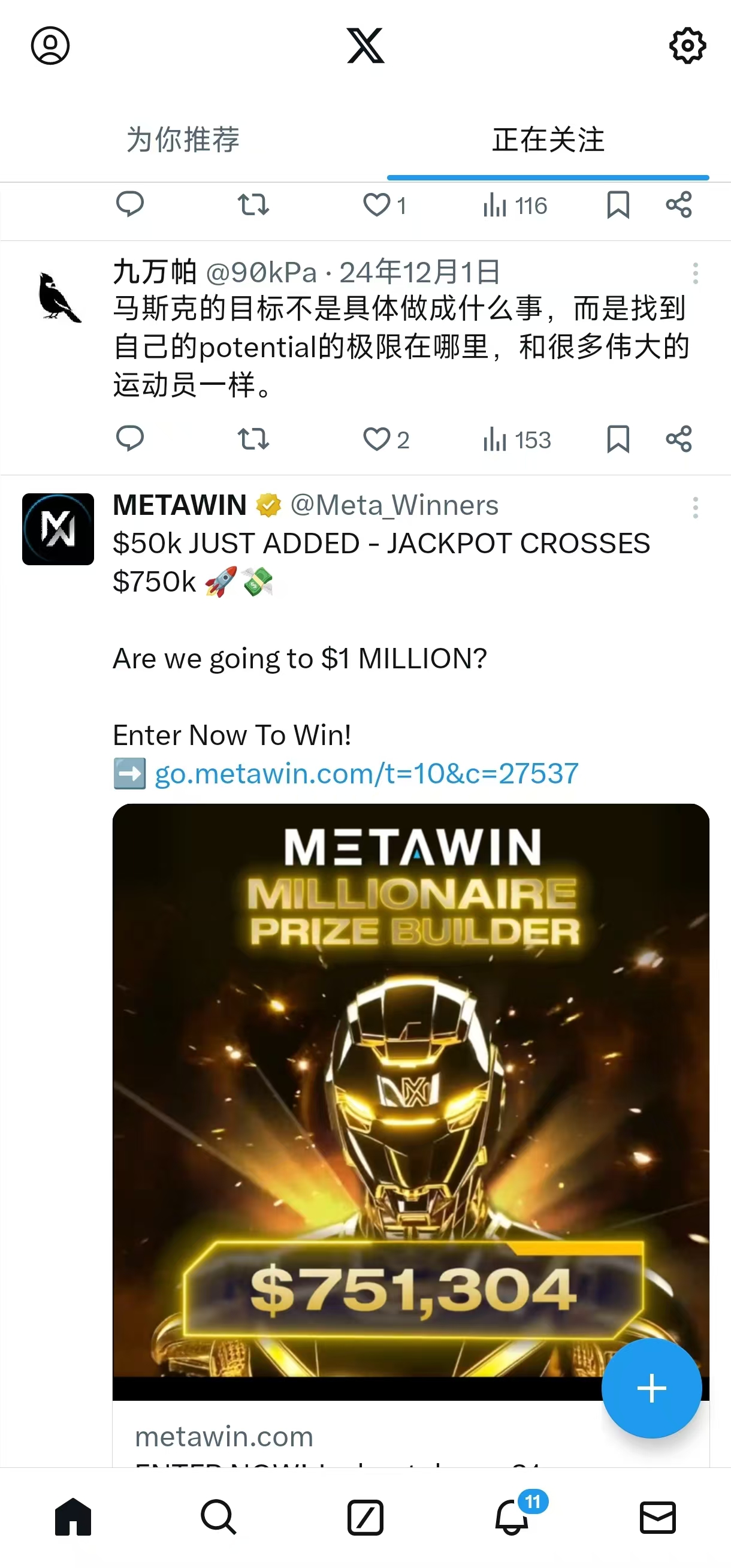Viewport: 731px width, 1568px height.
Task: Tap the compose new post plus button
Action: tap(651, 1388)
